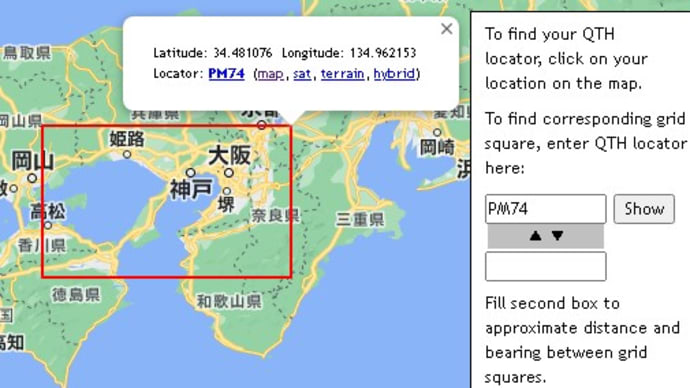
Task: Click the 姫路 city label on map
Action: 127,139
